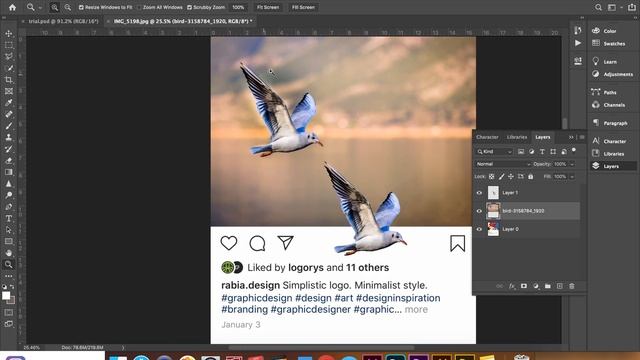
Task: Select the History Brush tool
Action: [x=9, y=149]
